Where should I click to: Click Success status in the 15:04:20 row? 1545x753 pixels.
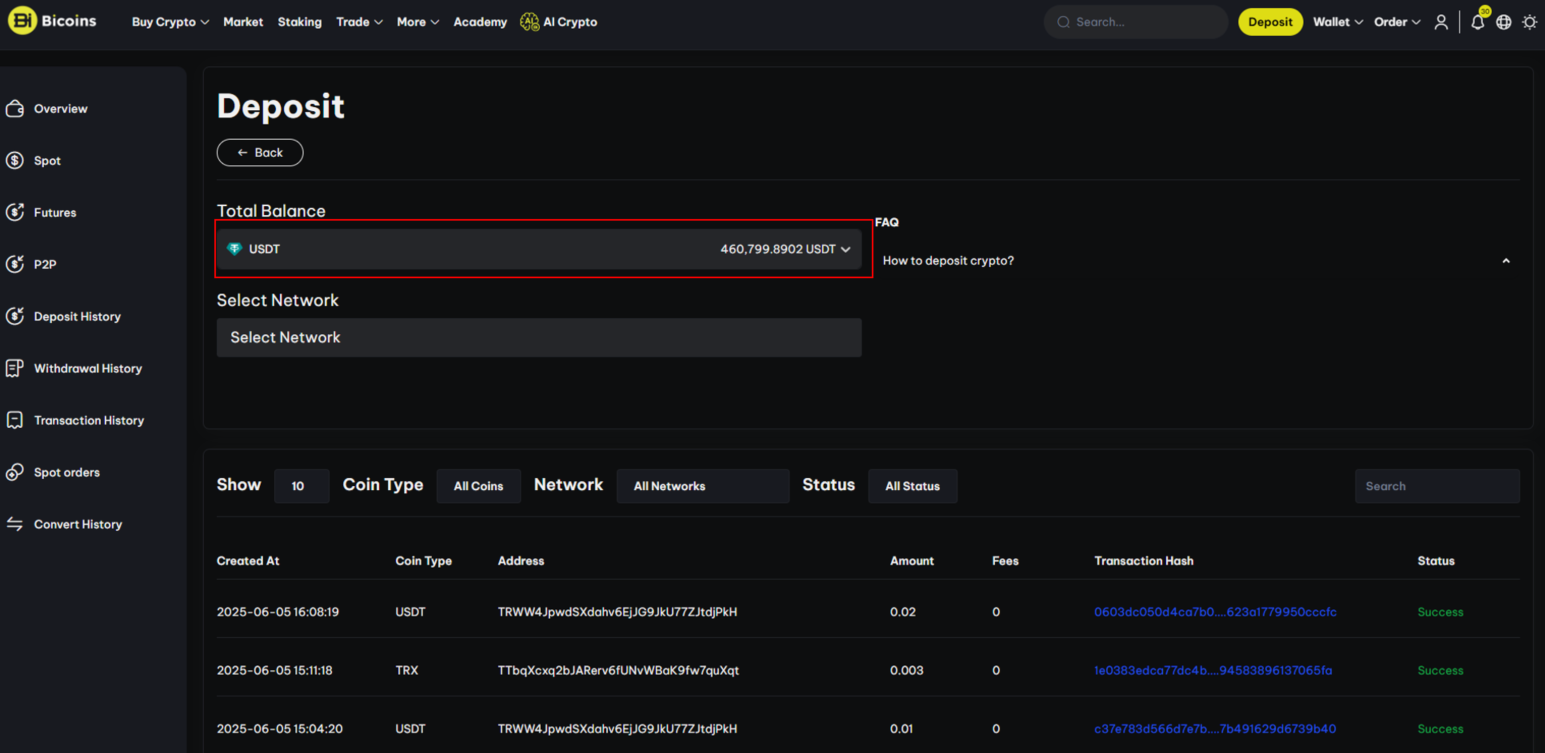[x=1440, y=729]
